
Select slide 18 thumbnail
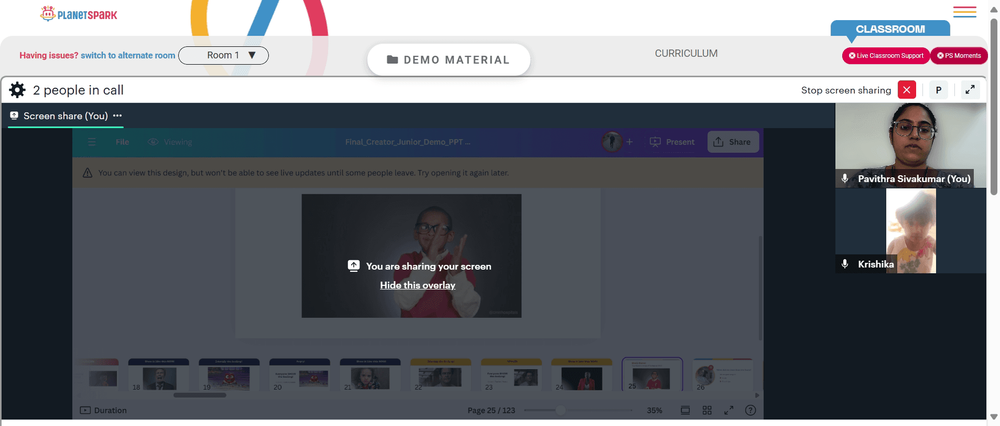pyautogui.click(x=158, y=375)
